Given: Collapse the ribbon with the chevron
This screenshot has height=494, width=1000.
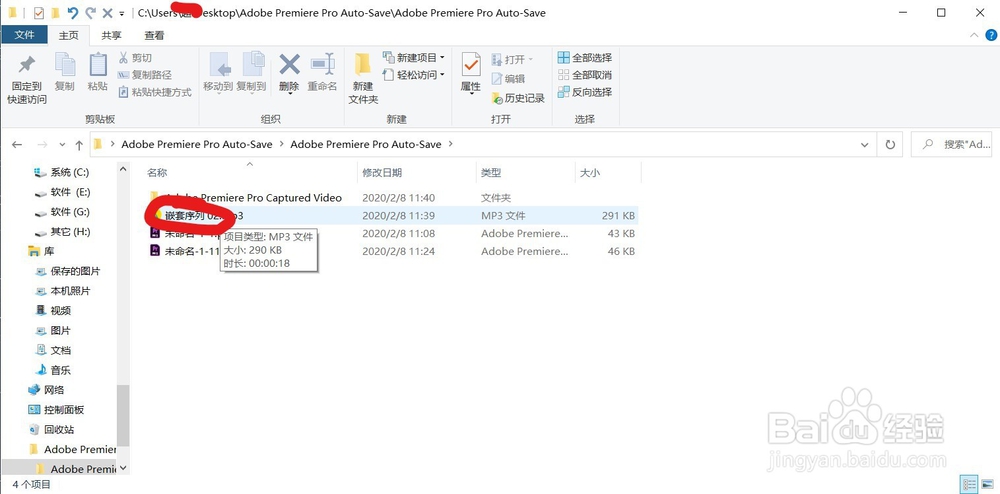Looking at the screenshot, I should pos(974,36).
